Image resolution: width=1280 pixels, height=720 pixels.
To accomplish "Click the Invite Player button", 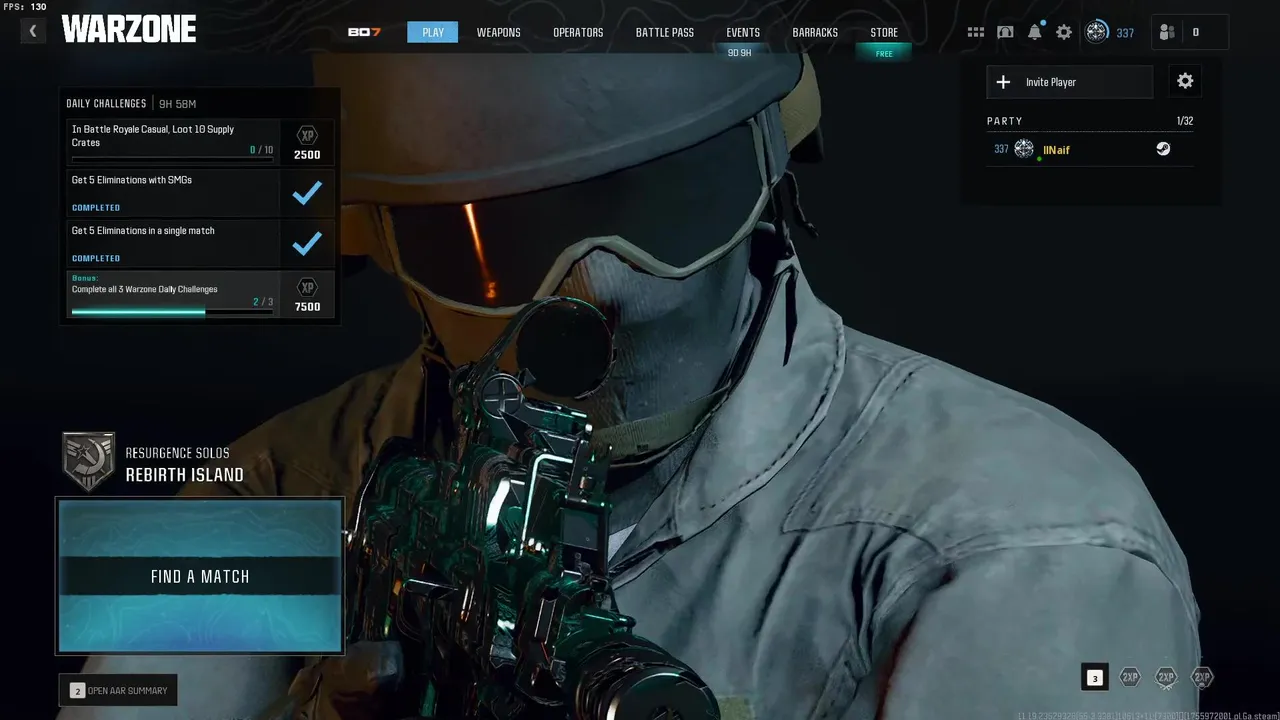I will pyautogui.click(x=1069, y=82).
